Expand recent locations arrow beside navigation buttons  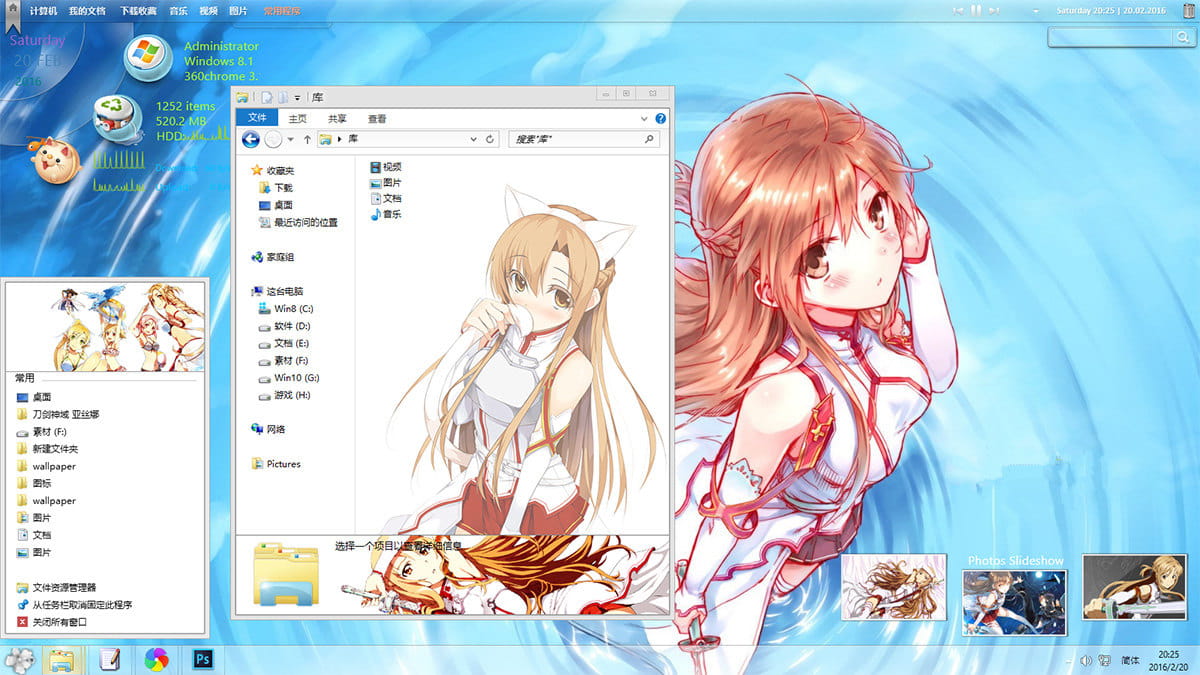click(289, 138)
